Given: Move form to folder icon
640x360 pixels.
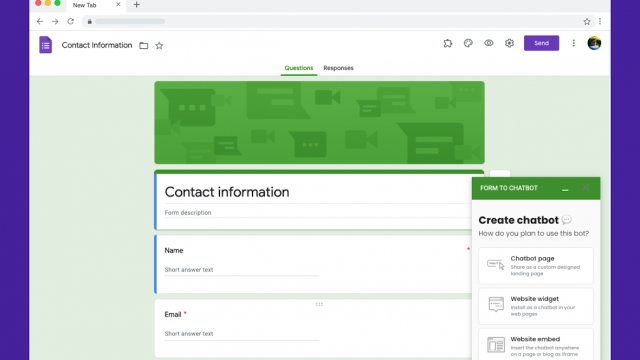Looking at the screenshot, I should (144, 45).
